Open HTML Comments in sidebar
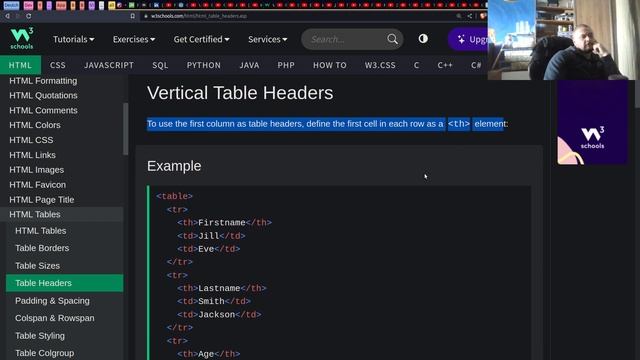The image size is (640, 360). 43,111
